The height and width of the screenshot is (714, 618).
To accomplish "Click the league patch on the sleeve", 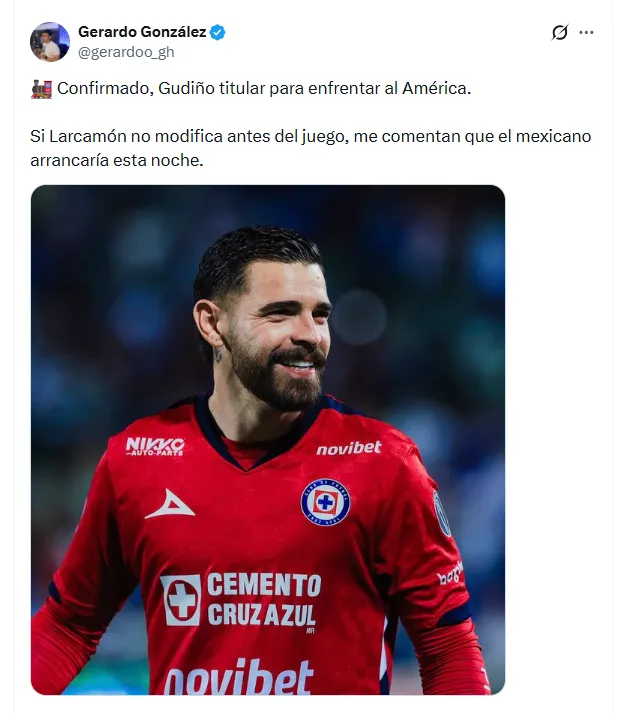I will (441, 513).
